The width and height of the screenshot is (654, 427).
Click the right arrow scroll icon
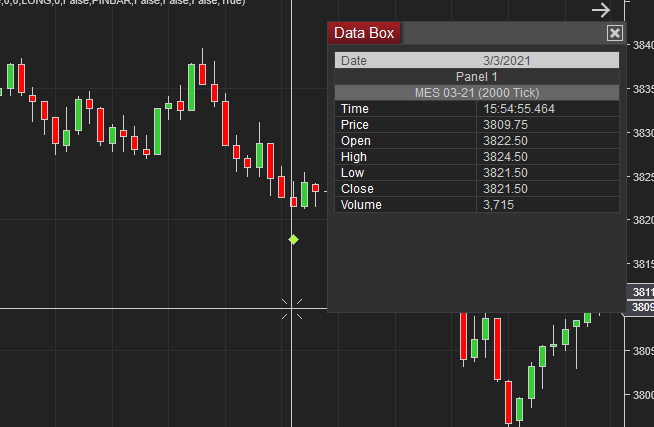(601, 10)
